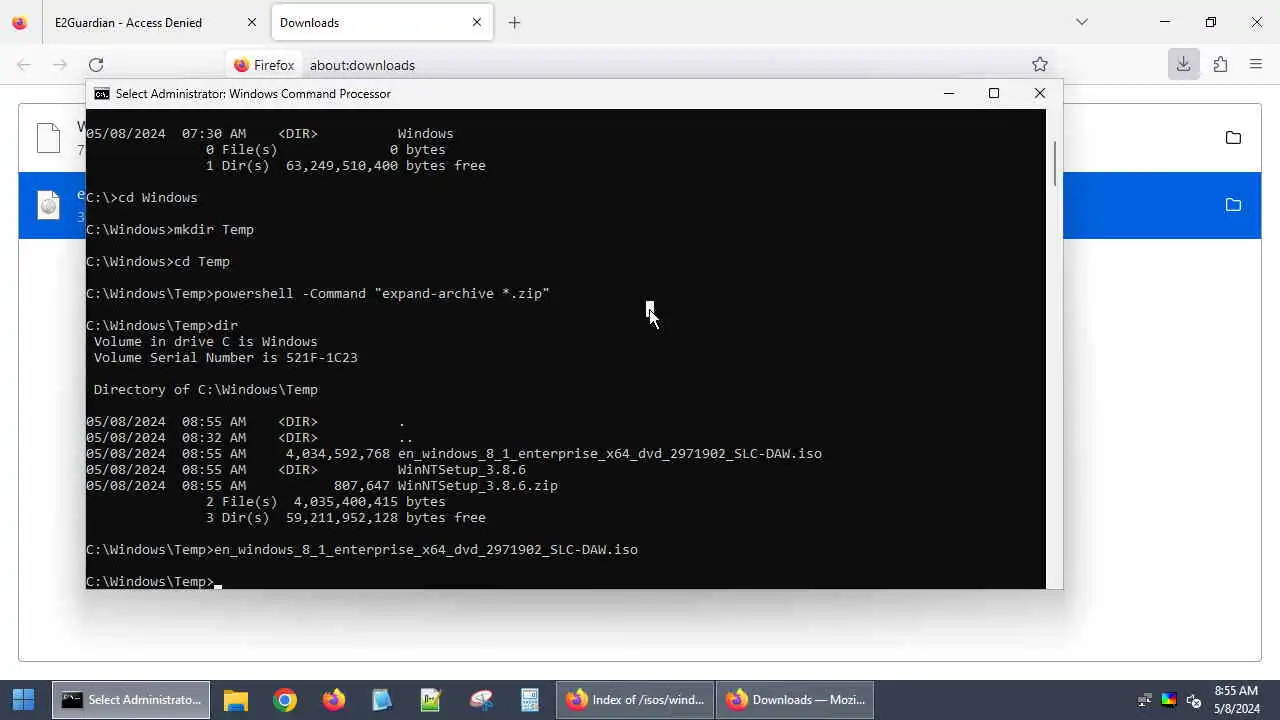Close the E2Guardian - Access Denied tab

pos(252,22)
